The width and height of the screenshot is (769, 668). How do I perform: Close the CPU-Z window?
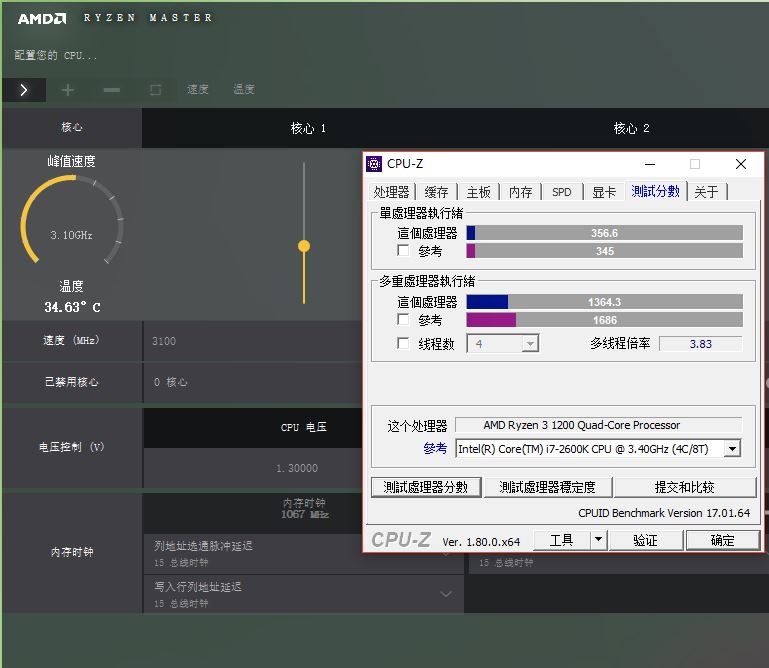coord(741,164)
